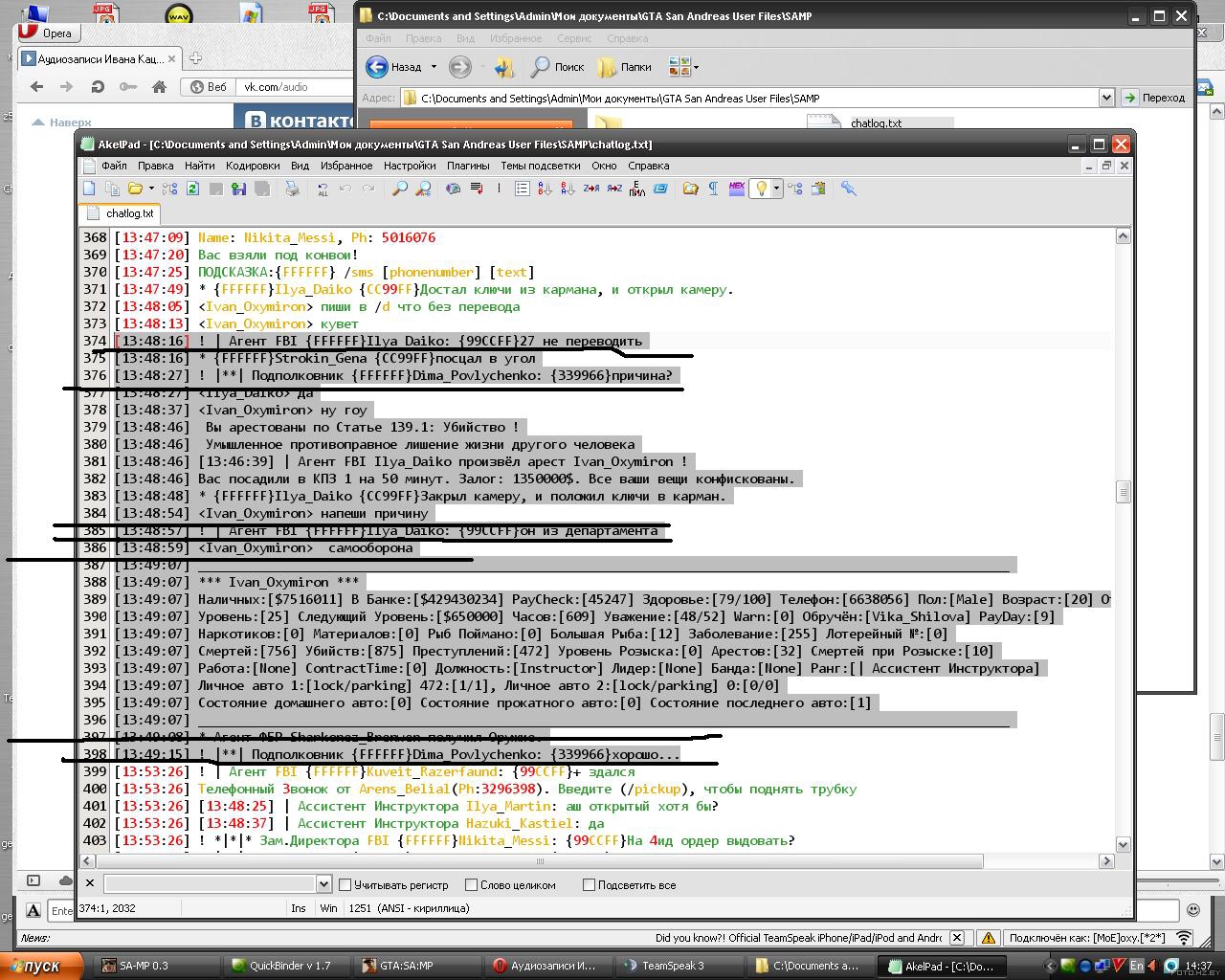Click the Open file folder icon in AkelPad
The width and height of the screenshot is (1225, 980).
pos(135,189)
